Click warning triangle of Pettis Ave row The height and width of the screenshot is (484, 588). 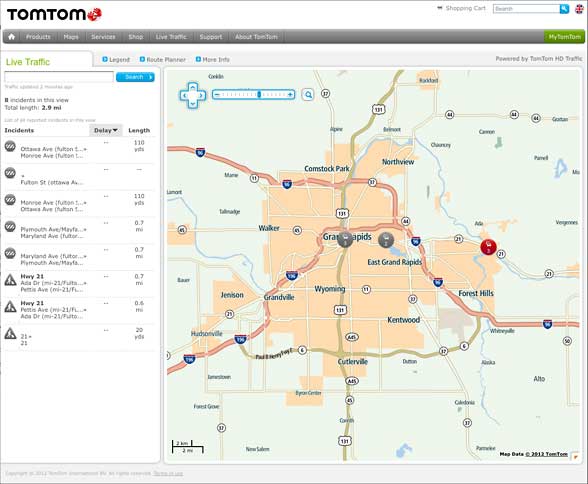[x=10, y=307]
